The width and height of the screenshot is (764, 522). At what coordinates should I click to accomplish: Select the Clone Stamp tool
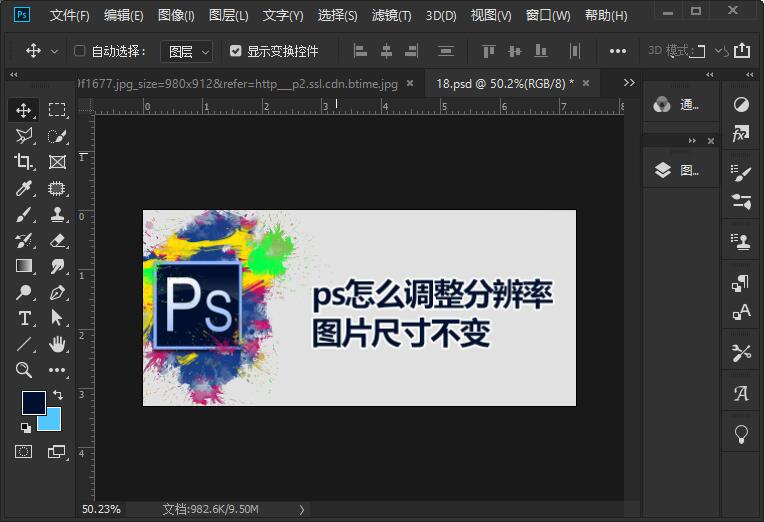pos(57,214)
